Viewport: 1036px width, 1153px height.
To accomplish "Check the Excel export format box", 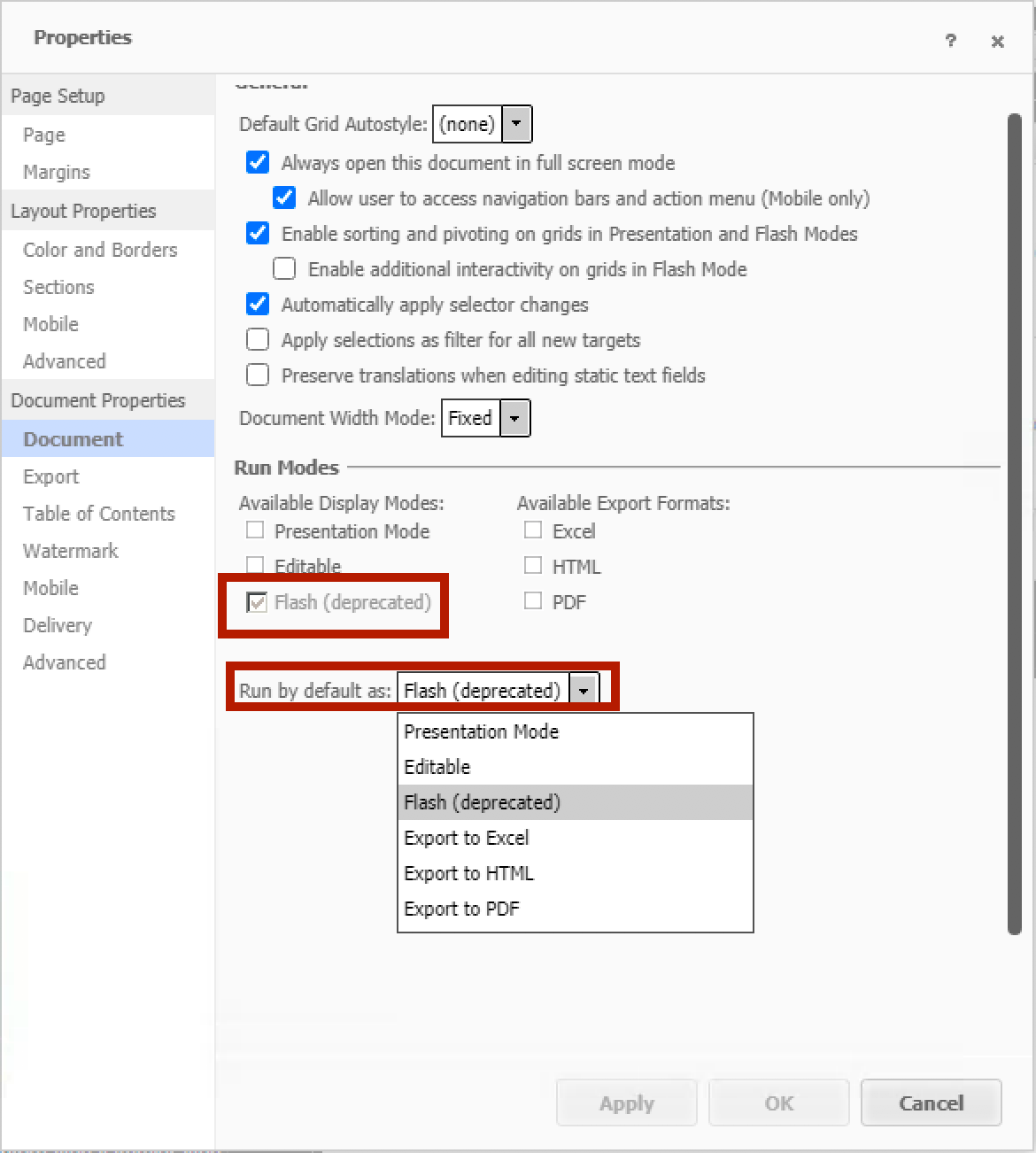I will point(533,530).
